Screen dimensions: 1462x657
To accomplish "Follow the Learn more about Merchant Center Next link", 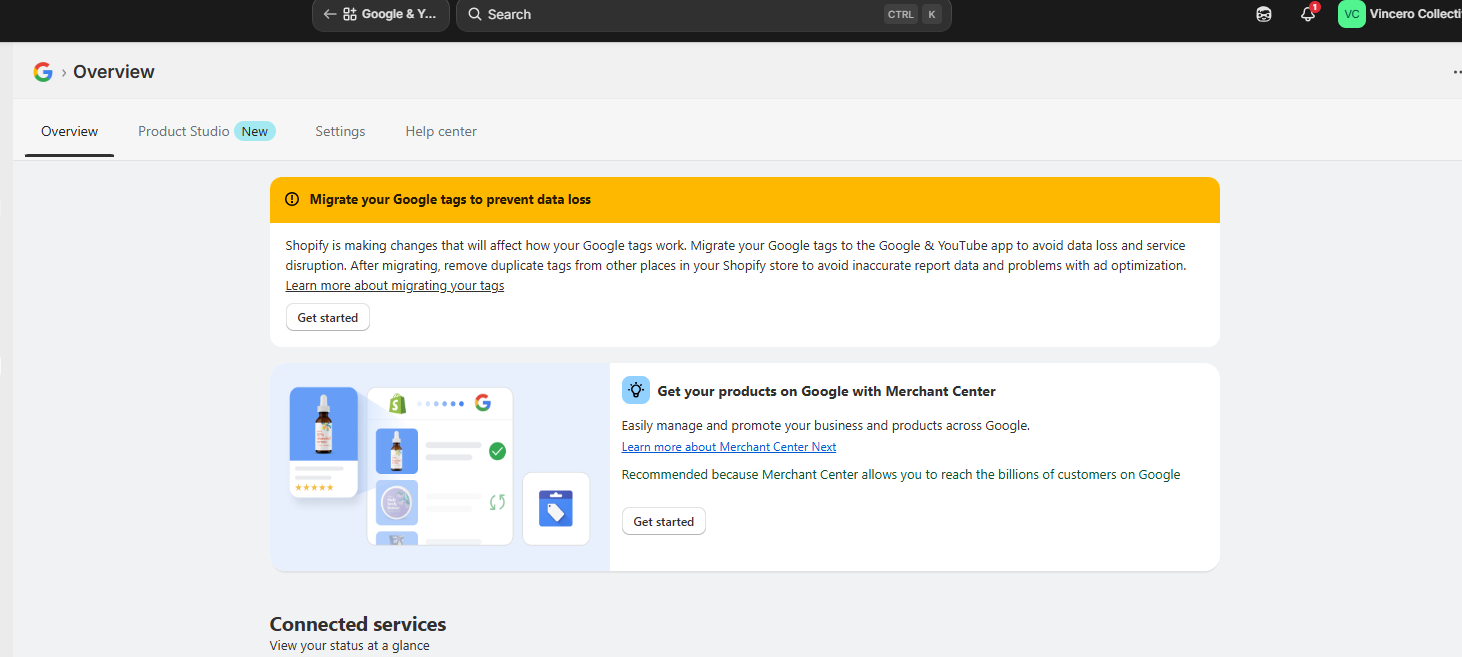I will [729, 447].
